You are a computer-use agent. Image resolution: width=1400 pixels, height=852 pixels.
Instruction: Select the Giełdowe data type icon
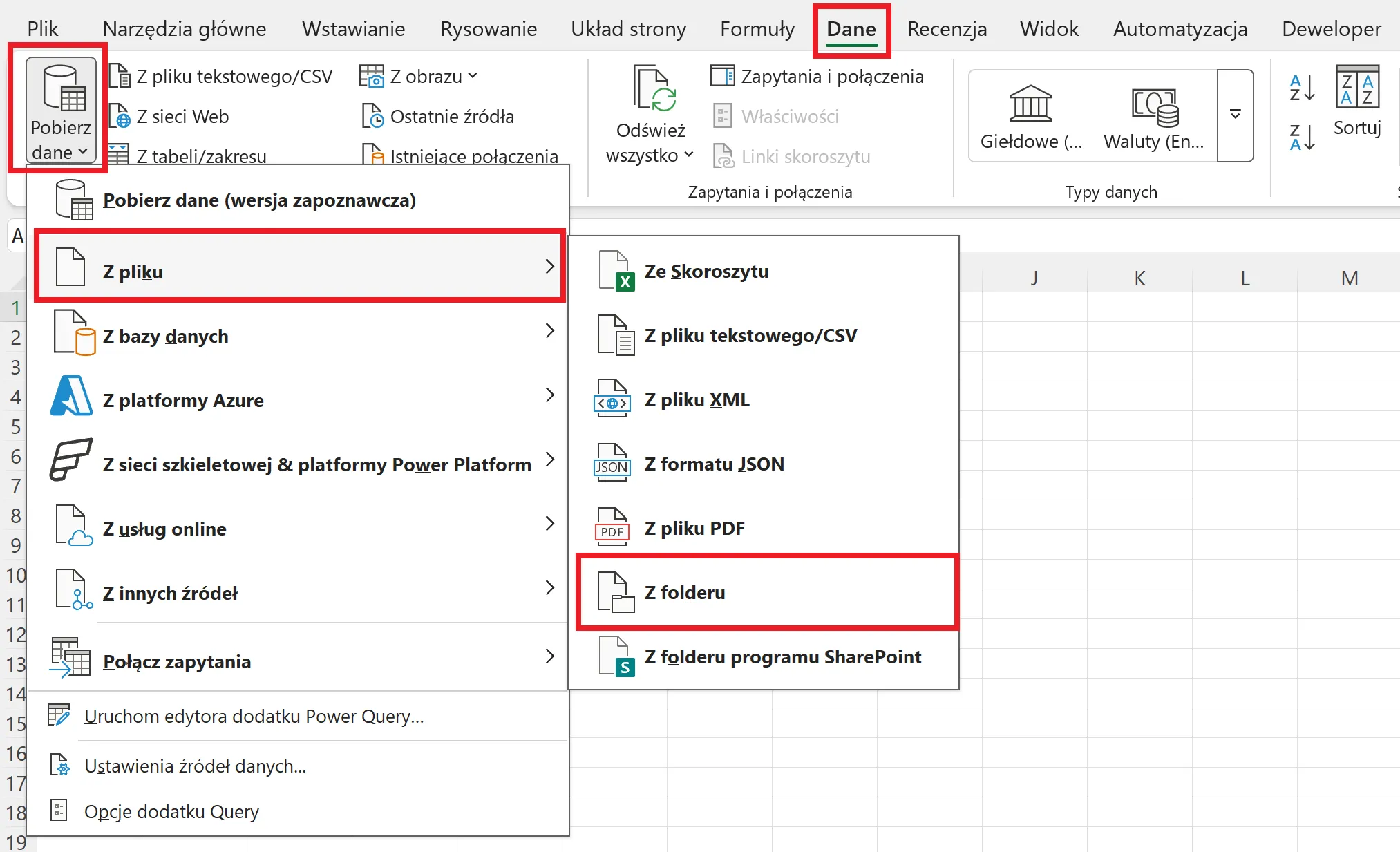tap(1030, 104)
